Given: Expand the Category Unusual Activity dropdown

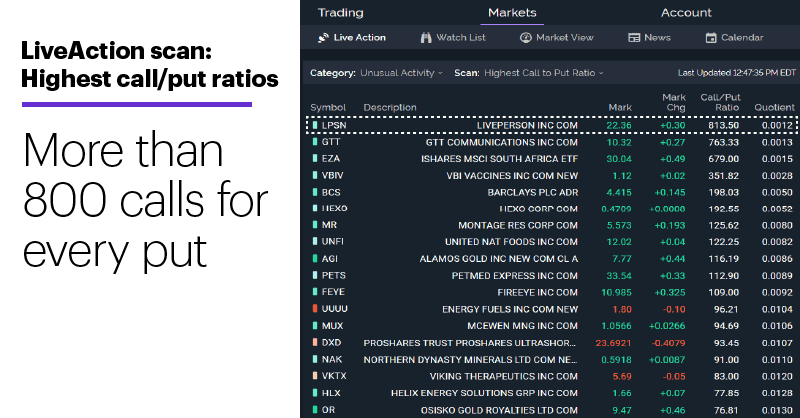Looking at the screenshot, I should pos(401,73).
